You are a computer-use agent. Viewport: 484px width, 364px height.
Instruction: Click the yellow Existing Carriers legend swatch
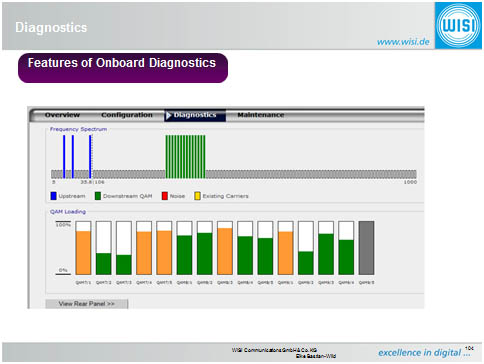point(197,196)
